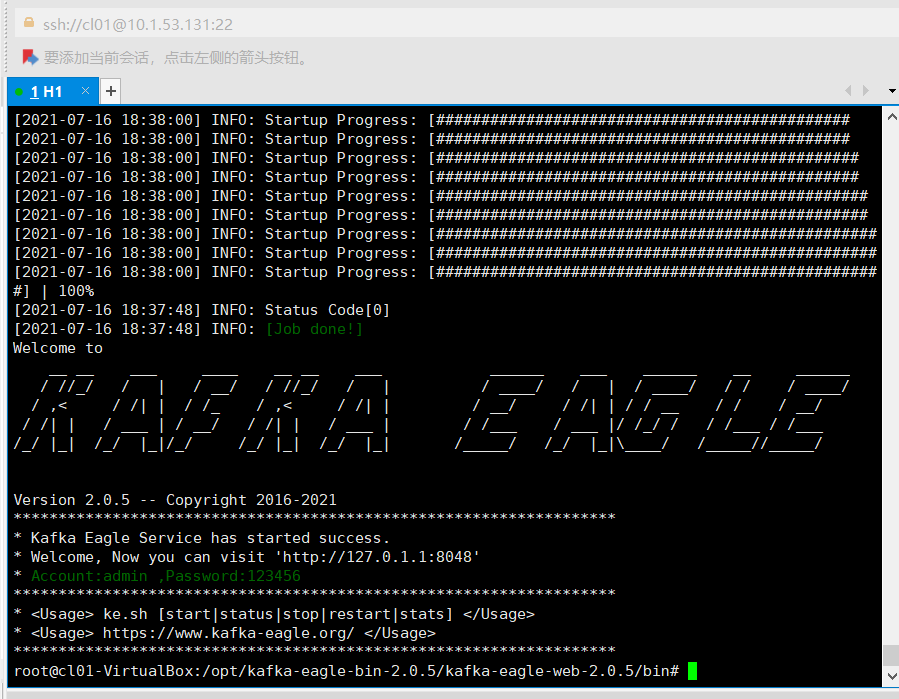This screenshot has width=899, height=699.
Task: Click the terminal scrollbar down arrow
Action: click(892, 677)
